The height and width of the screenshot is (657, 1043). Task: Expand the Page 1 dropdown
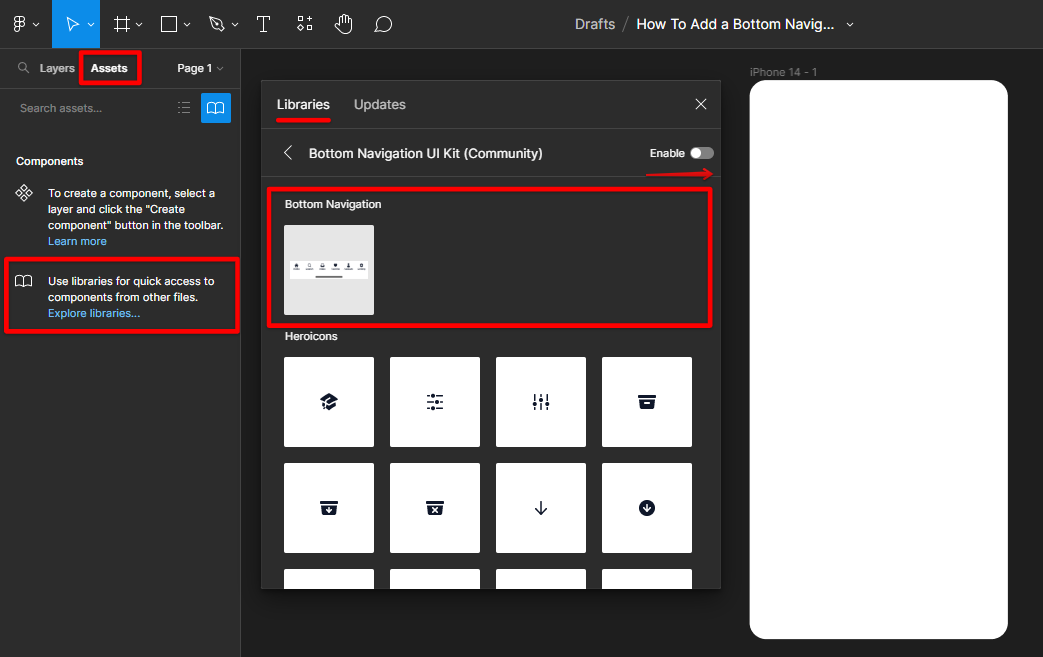[200, 68]
